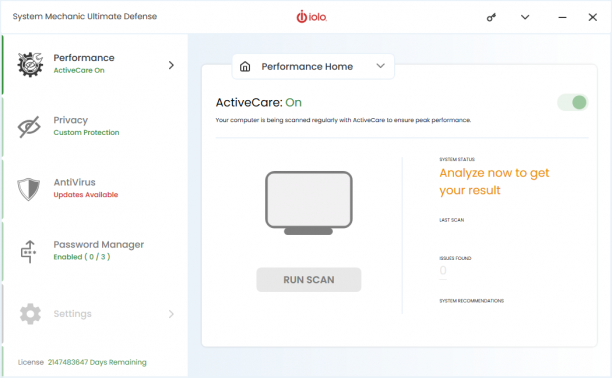
Task: Go to the Settings section
Action: click(94, 314)
